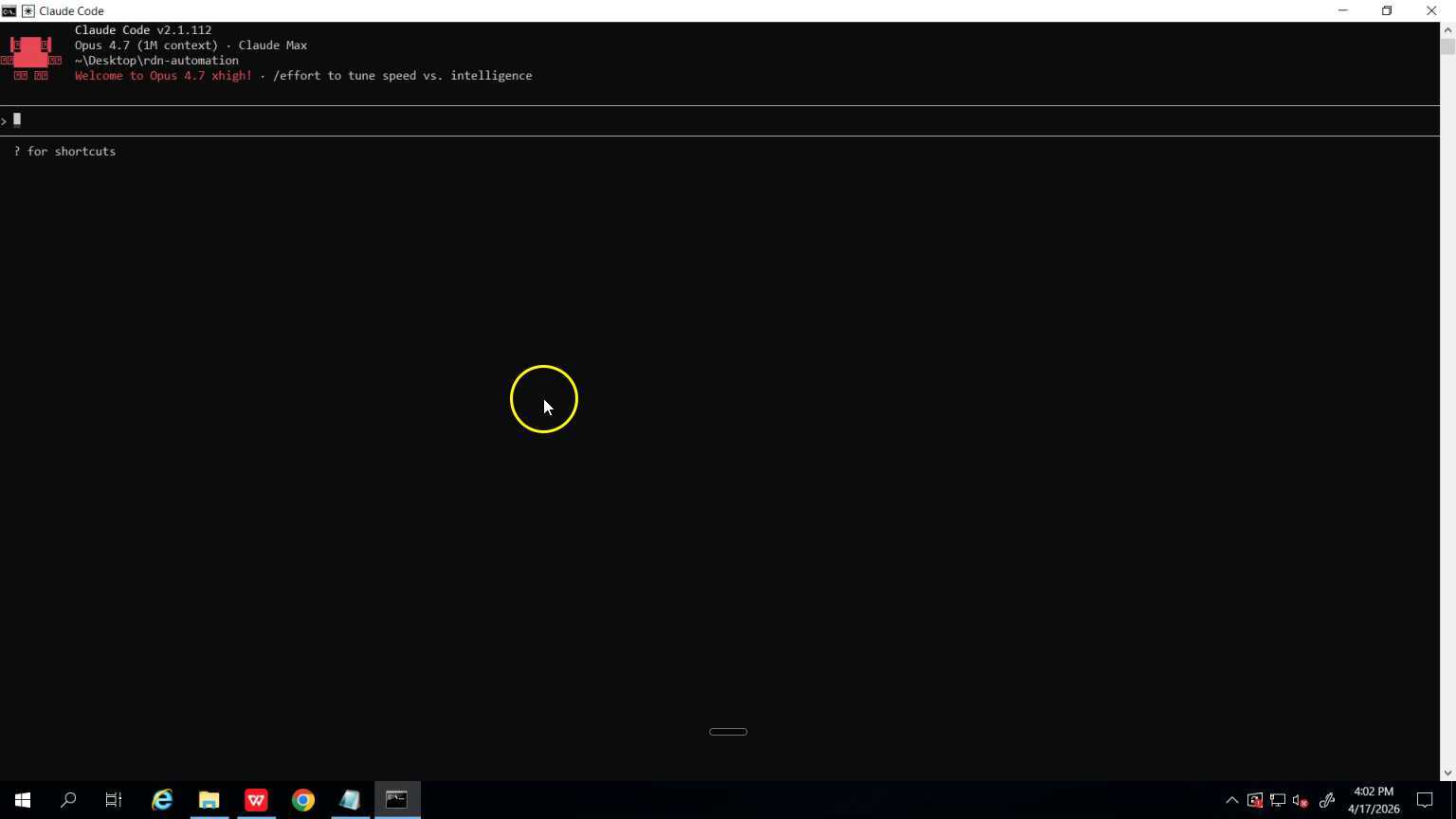1456x819 pixels.
Task: Open WPS Office from the taskbar
Action: pyautogui.click(x=256, y=800)
